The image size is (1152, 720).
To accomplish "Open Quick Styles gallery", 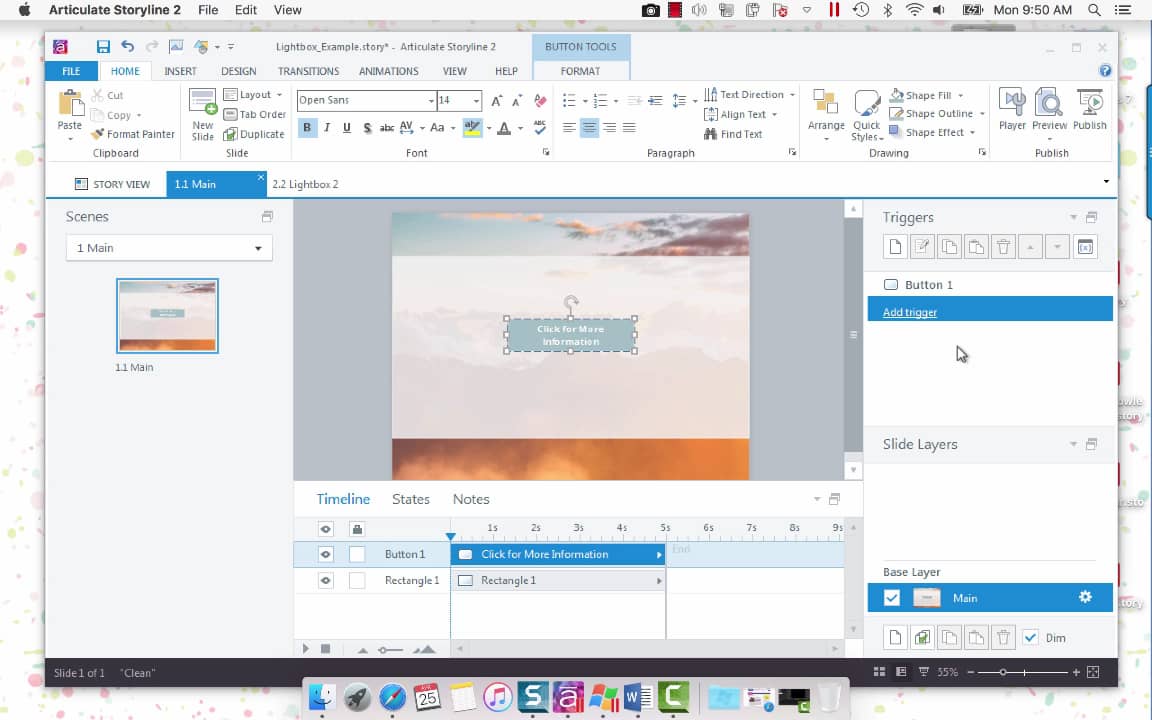I will pyautogui.click(x=867, y=115).
